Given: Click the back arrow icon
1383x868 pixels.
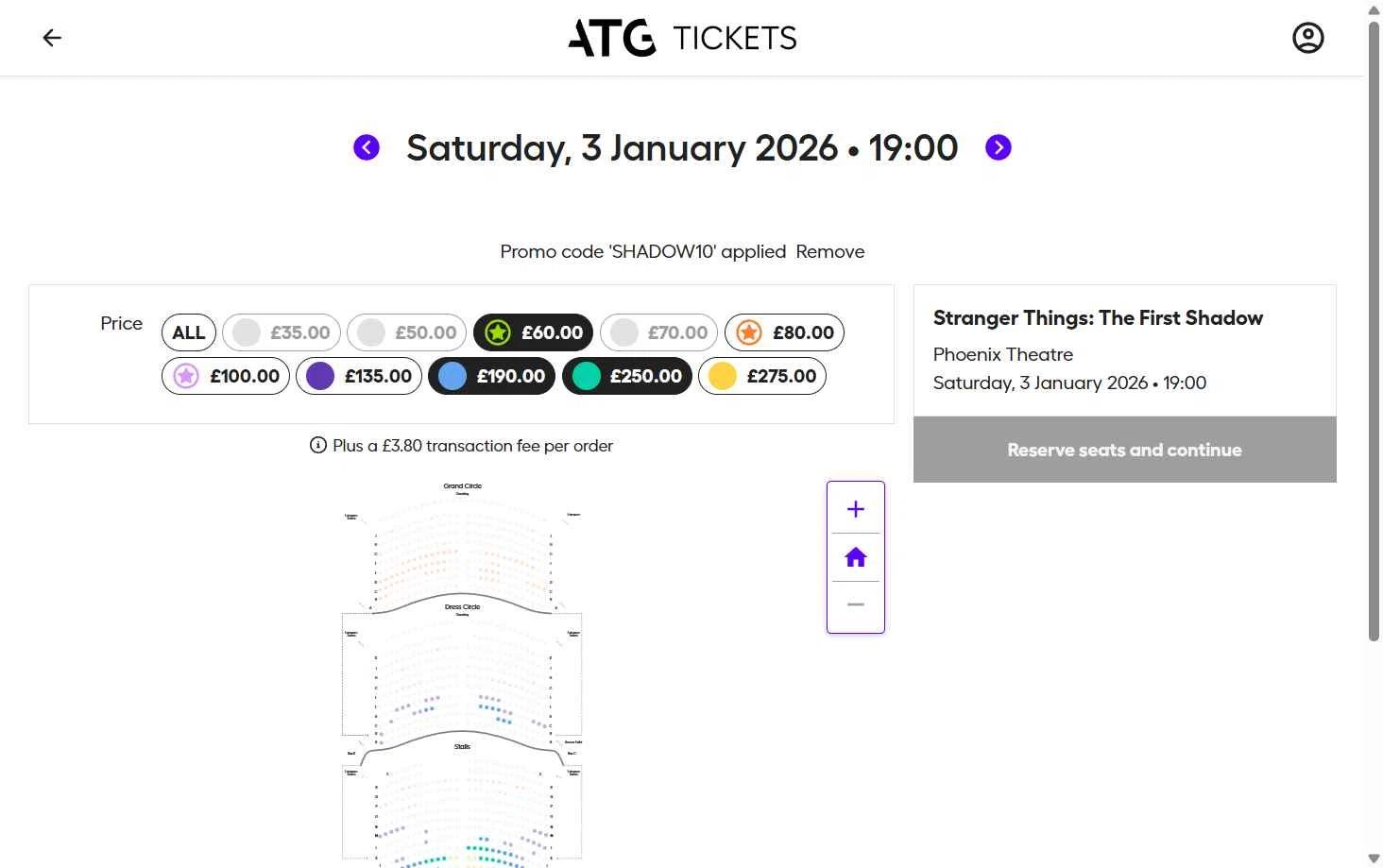Looking at the screenshot, I should coord(52,38).
